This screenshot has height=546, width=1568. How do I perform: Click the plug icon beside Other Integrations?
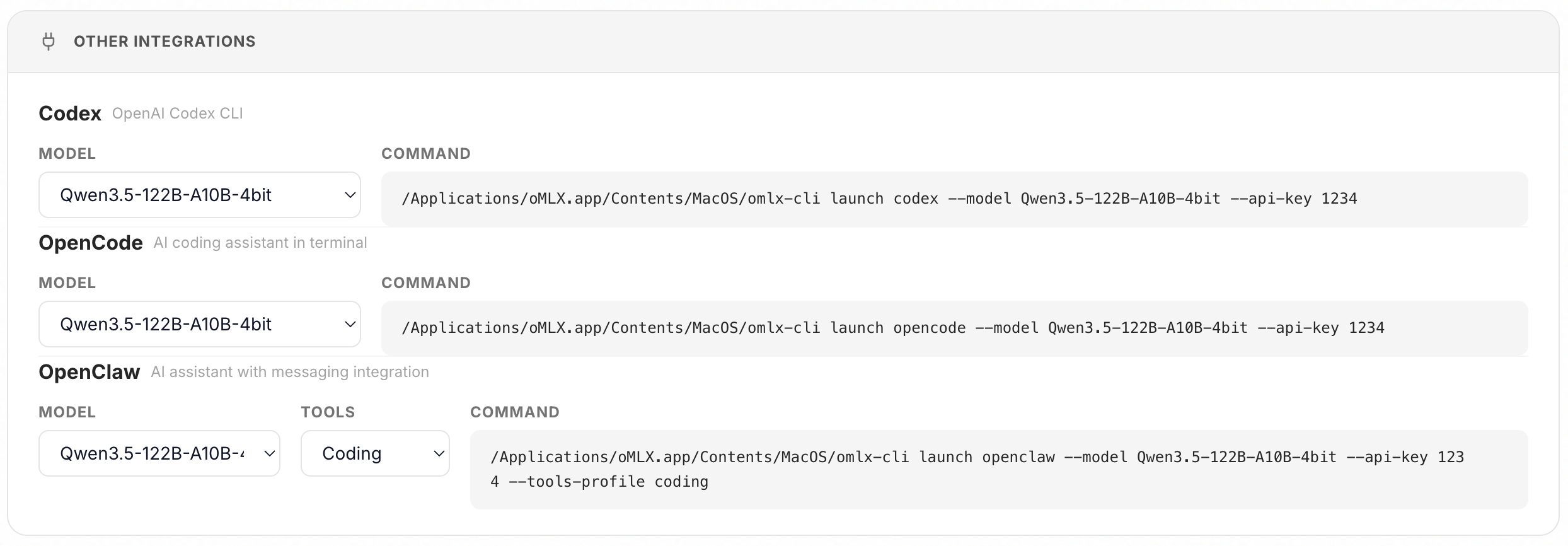49,42
